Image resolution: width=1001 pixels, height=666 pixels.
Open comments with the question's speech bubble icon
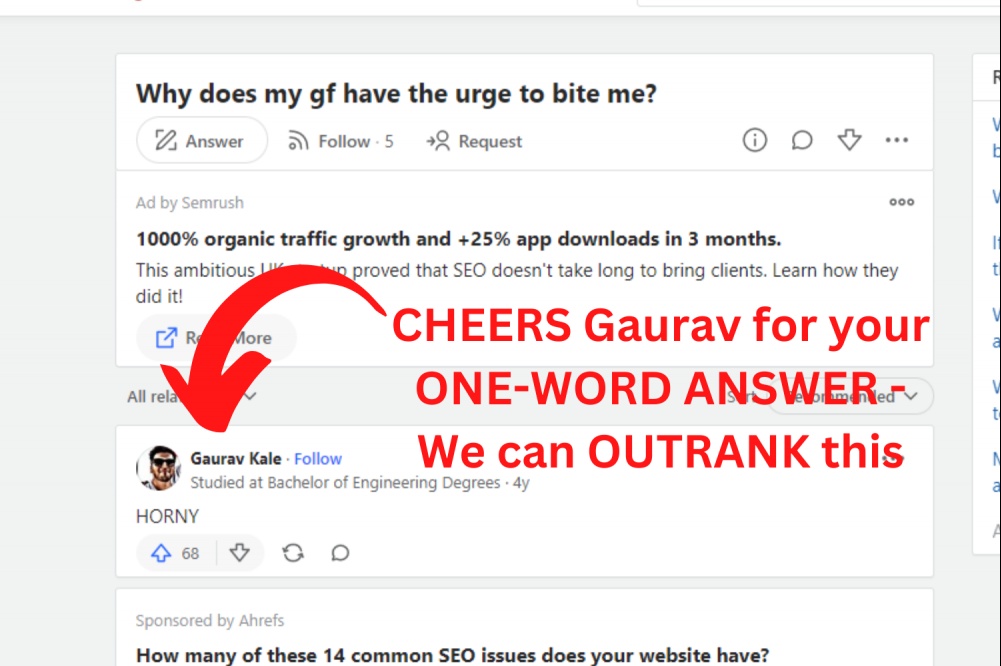[x=802, y=140]
